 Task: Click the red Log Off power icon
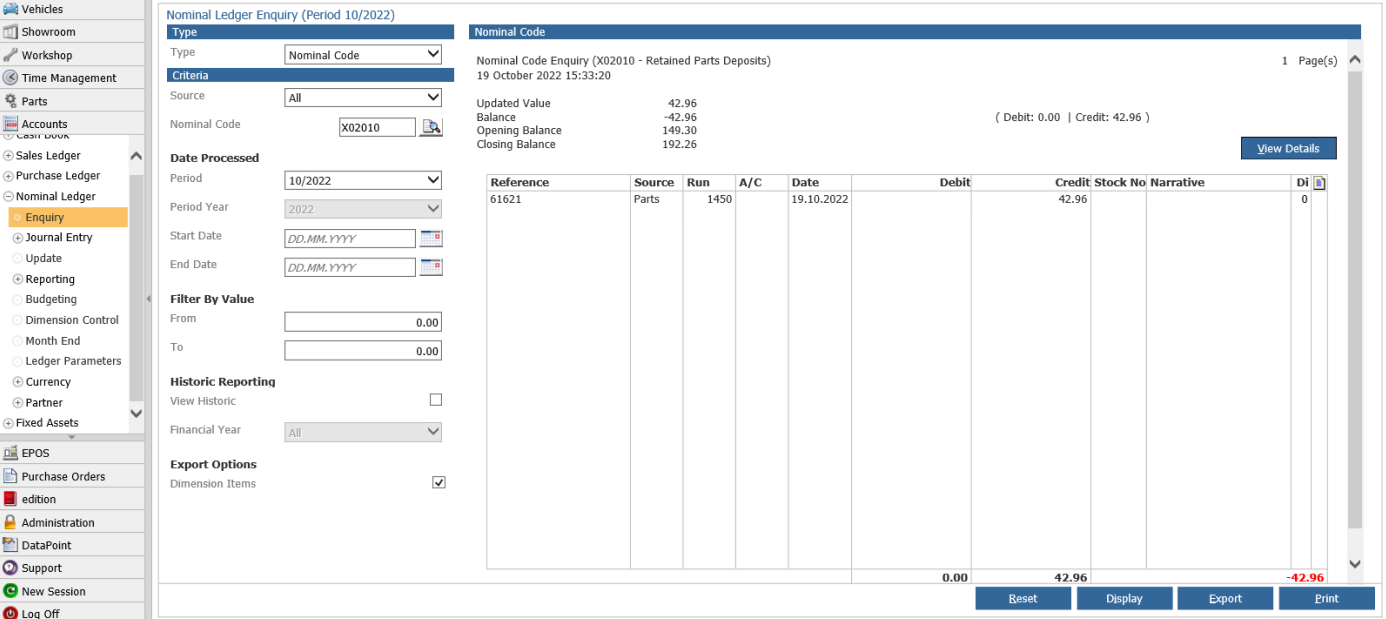pos(10,613)
